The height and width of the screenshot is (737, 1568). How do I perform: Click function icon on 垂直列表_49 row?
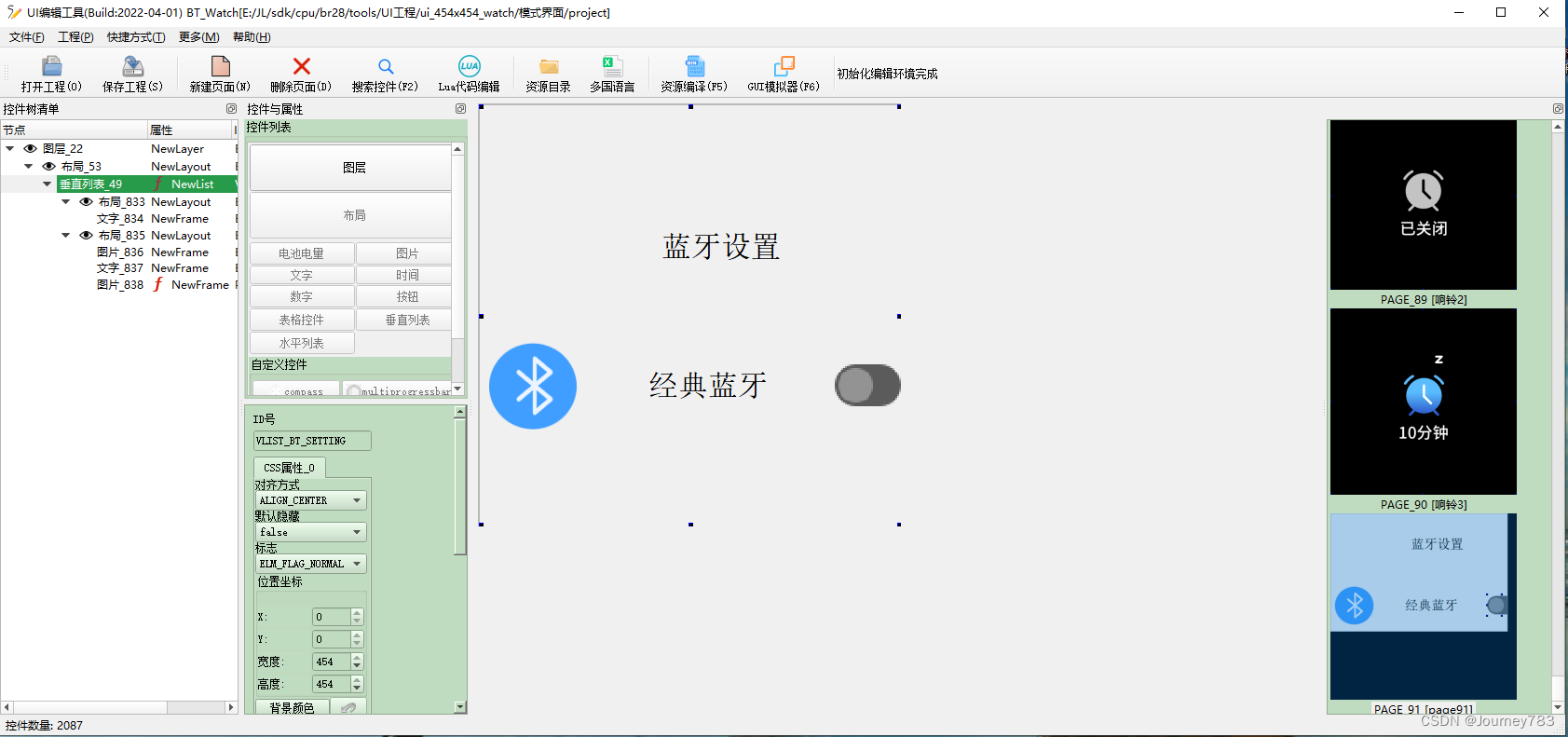(x=158, y=184)
